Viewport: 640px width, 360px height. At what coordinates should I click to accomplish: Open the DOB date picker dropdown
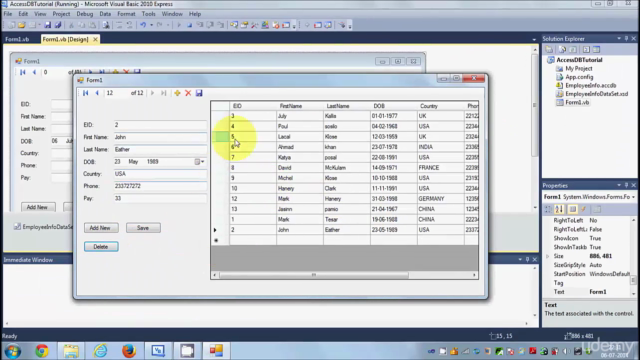200,162
